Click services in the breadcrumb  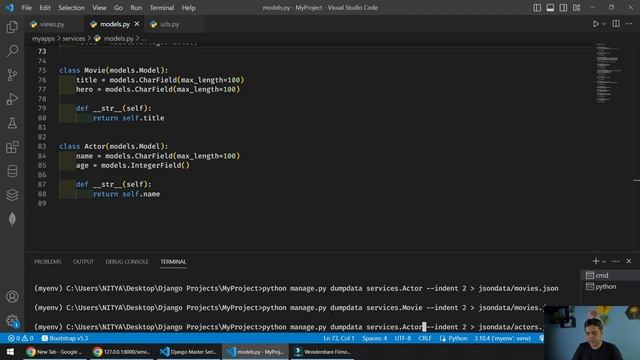74,38
